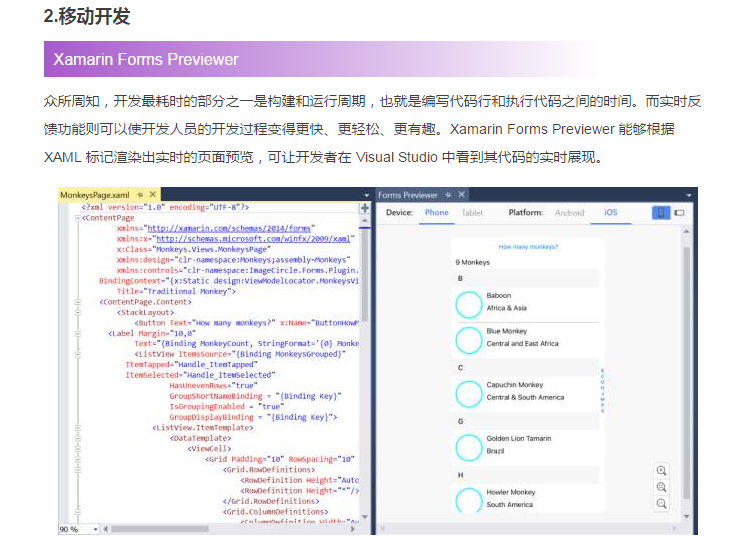Click the split editor icon above scrollbar

(365, 208)
